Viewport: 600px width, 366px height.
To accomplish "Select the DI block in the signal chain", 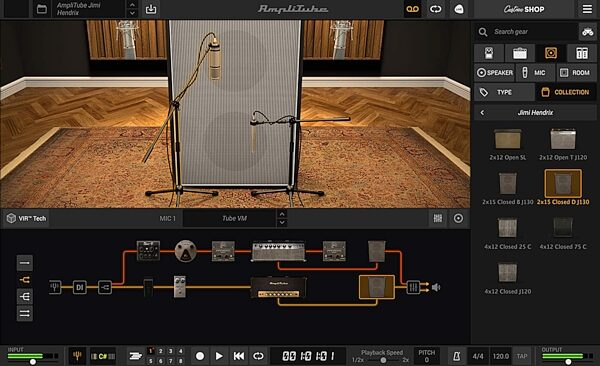I will click(x=80, y=287).
